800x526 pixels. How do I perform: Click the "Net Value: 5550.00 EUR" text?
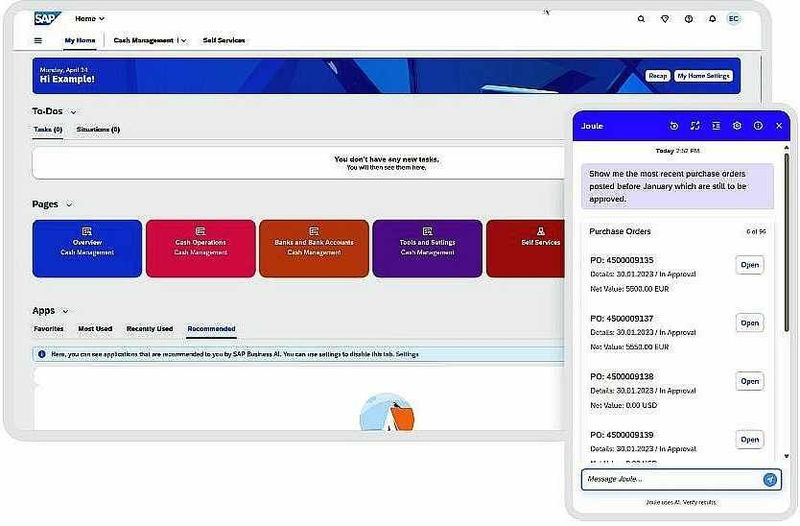pyautogui.click(x=629, y=347)
